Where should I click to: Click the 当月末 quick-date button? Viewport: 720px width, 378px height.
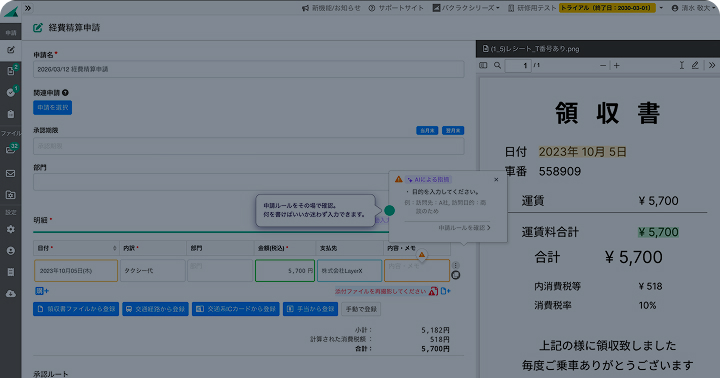pyautogui.click(x=427, y=130)
